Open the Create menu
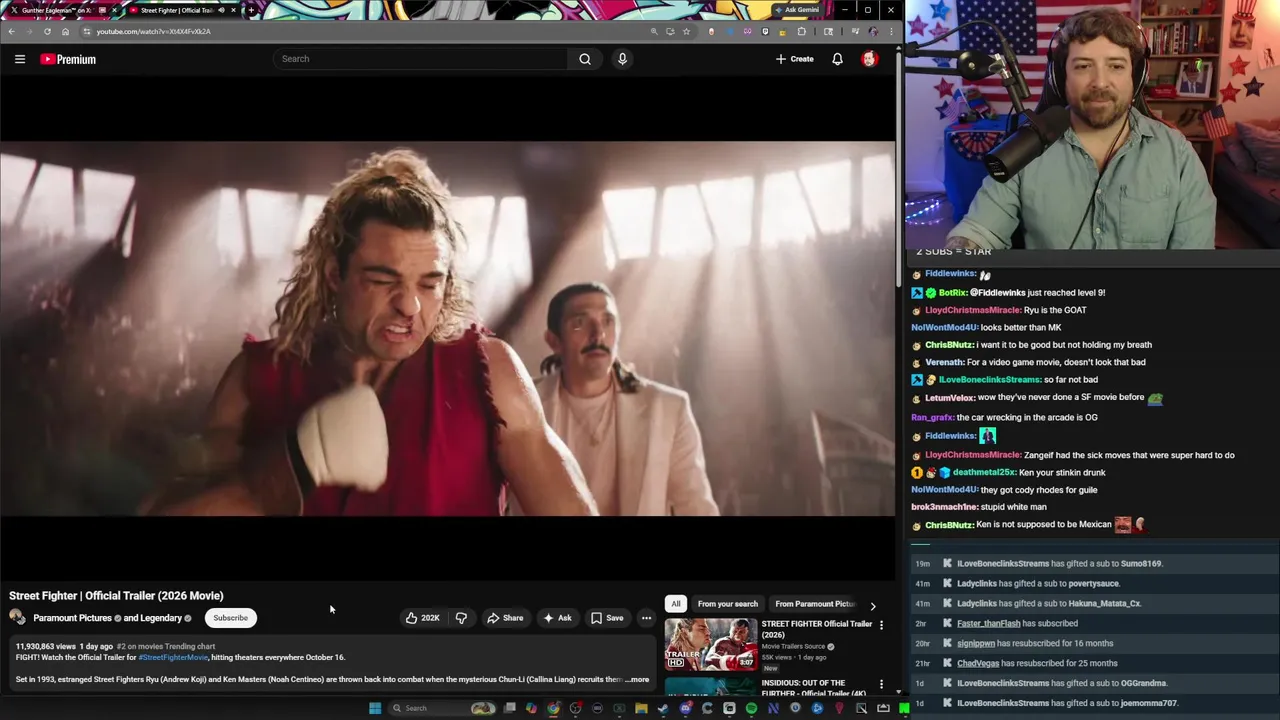This screenshot has width=1280, height=720. click(x=795, y=59)
